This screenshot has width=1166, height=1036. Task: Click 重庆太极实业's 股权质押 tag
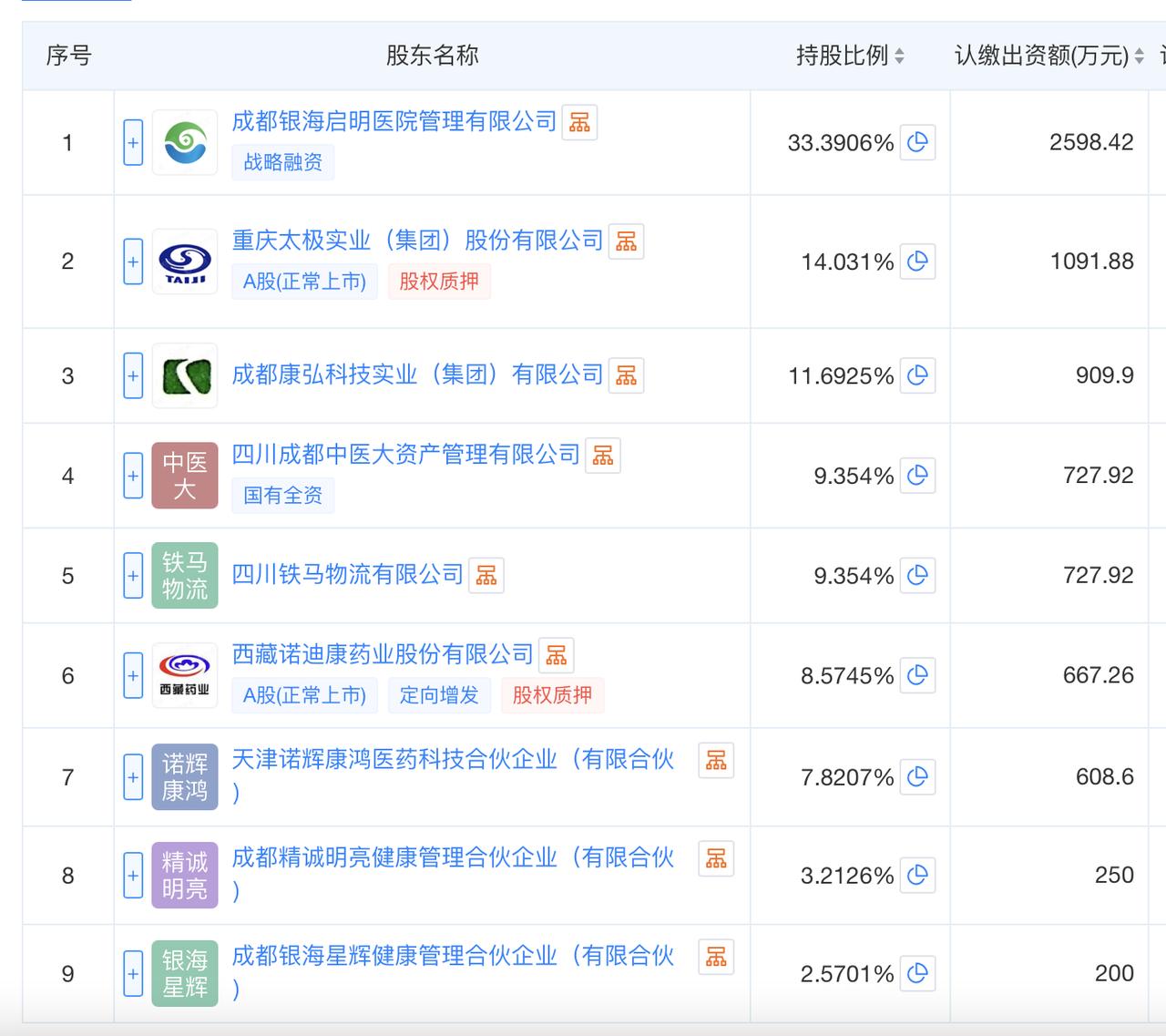(439, 282)
